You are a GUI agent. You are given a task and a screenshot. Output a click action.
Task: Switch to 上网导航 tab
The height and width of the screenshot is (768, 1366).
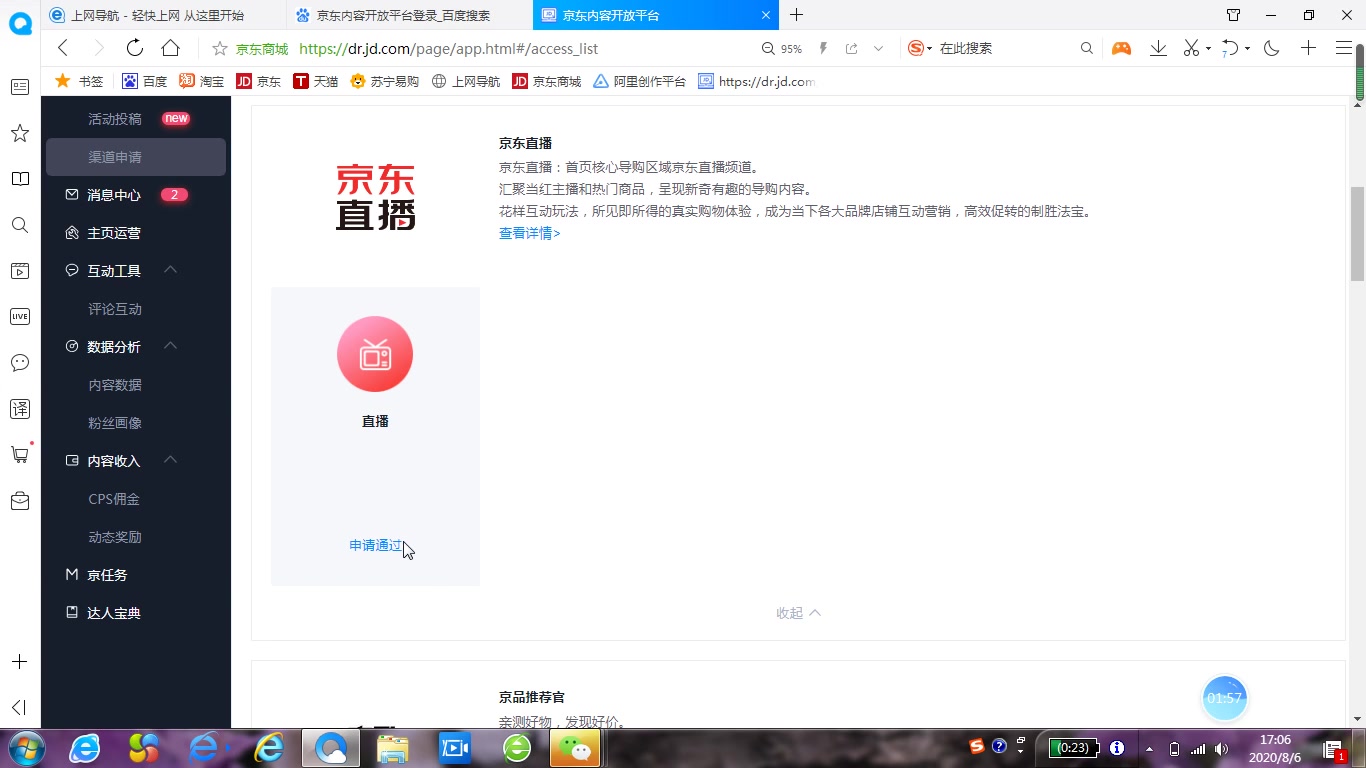pyautogui.click(x=163, y=15)
